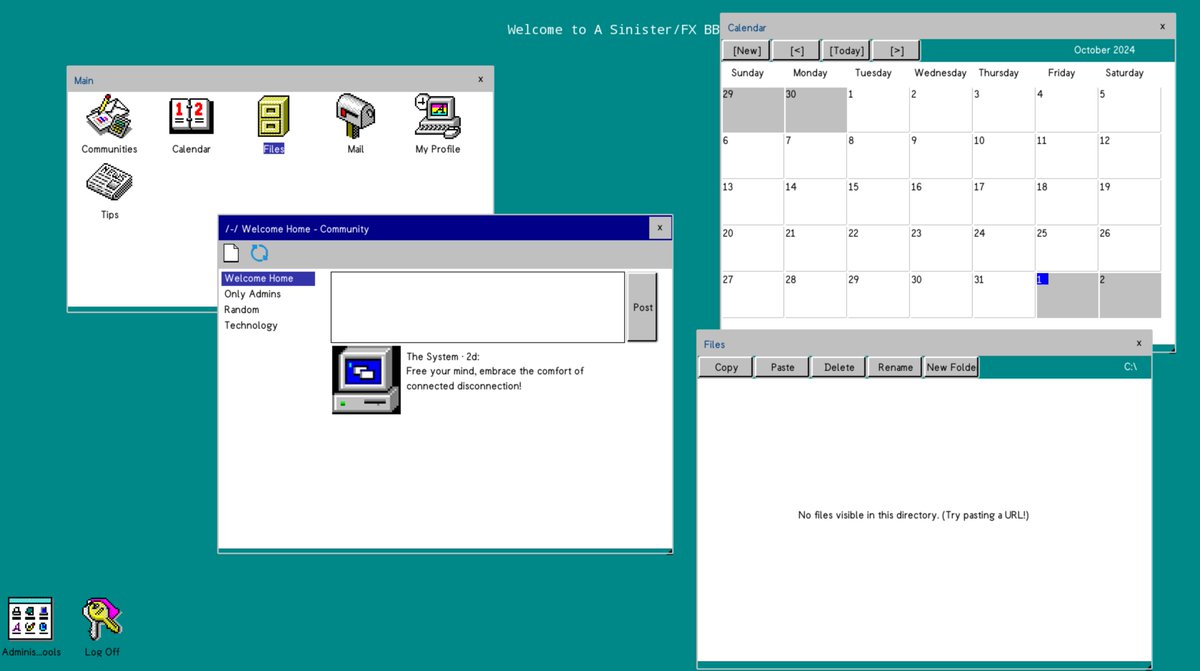Close the Files window
The height and width of the screenshot is (671, 1200).
[x=1138, y=343]
